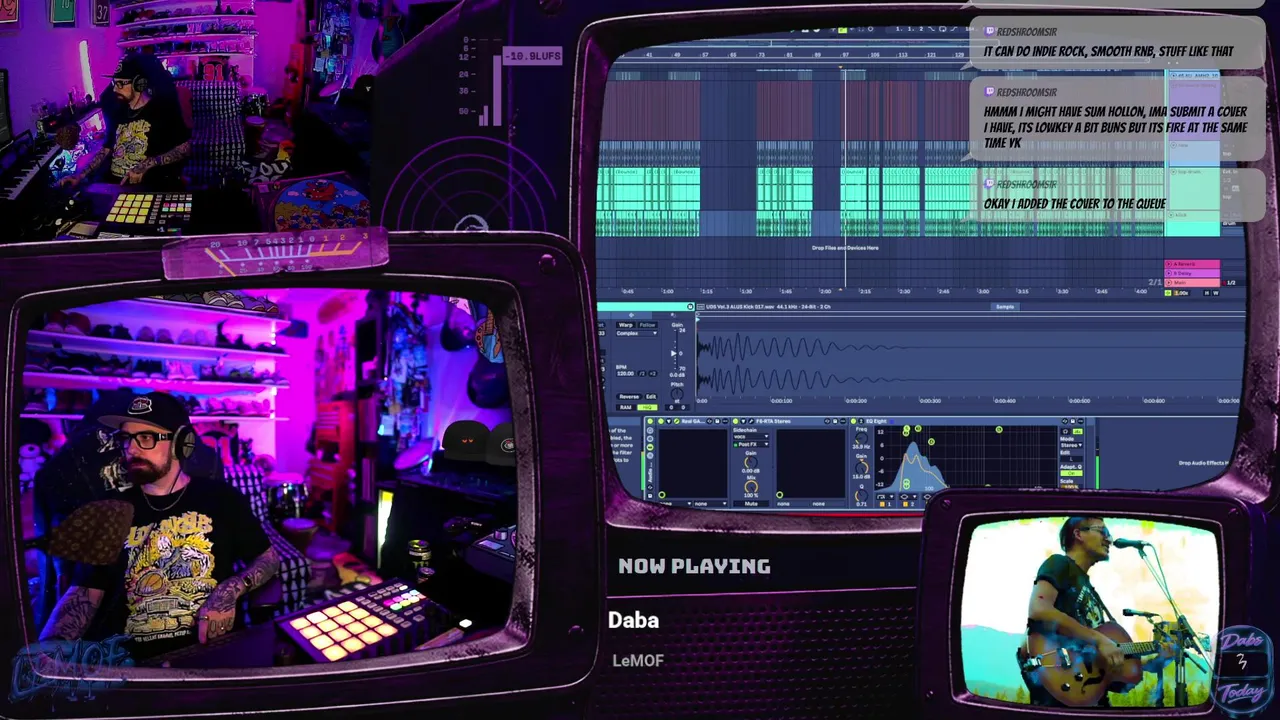Click the F6-RTA Stereo wrench configure icon
The width and height of the screenshot is (1280, 720).
pos(751,421)
